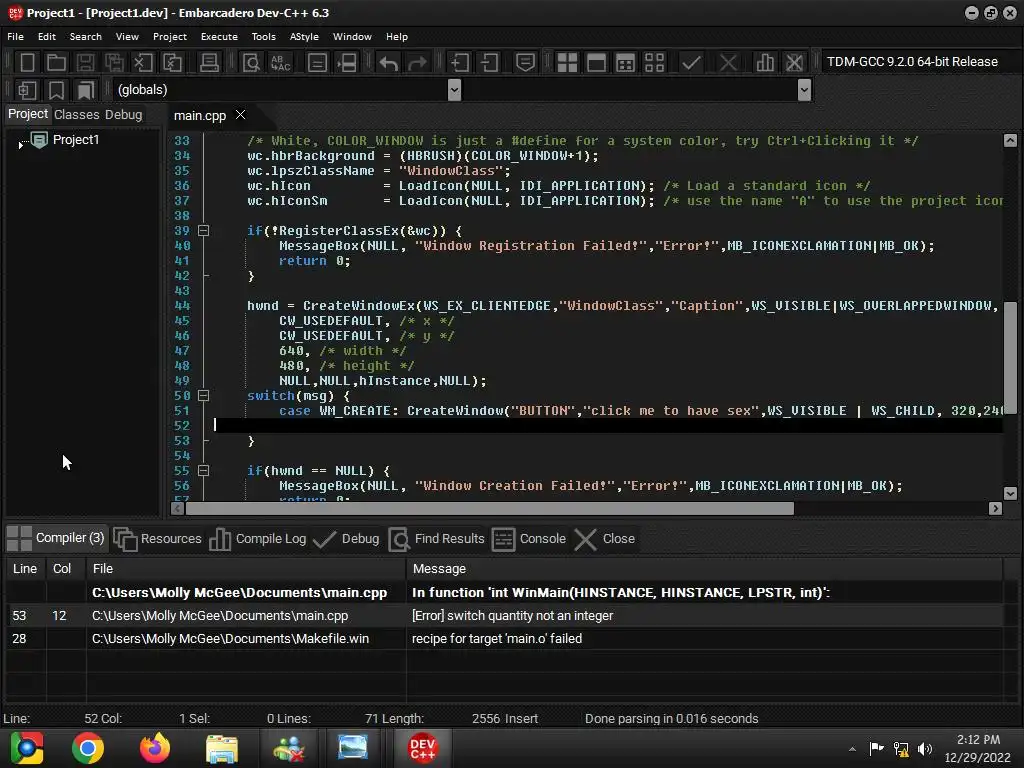Click the Toggle Comment toolbar icon
Screen dimensions: 1024x768
526,63
